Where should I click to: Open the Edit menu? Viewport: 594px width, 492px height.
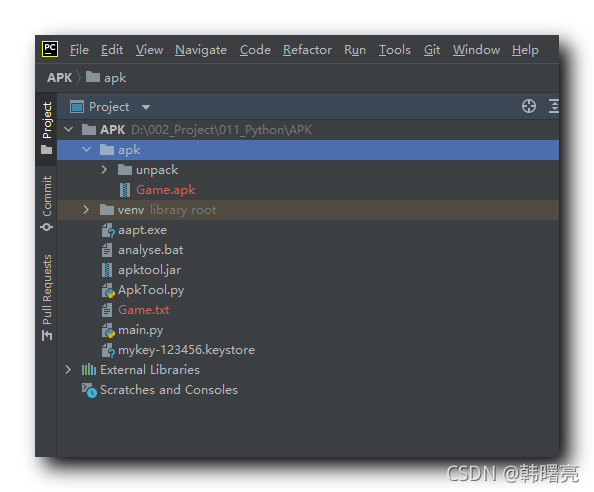click(x=112, y=50)
